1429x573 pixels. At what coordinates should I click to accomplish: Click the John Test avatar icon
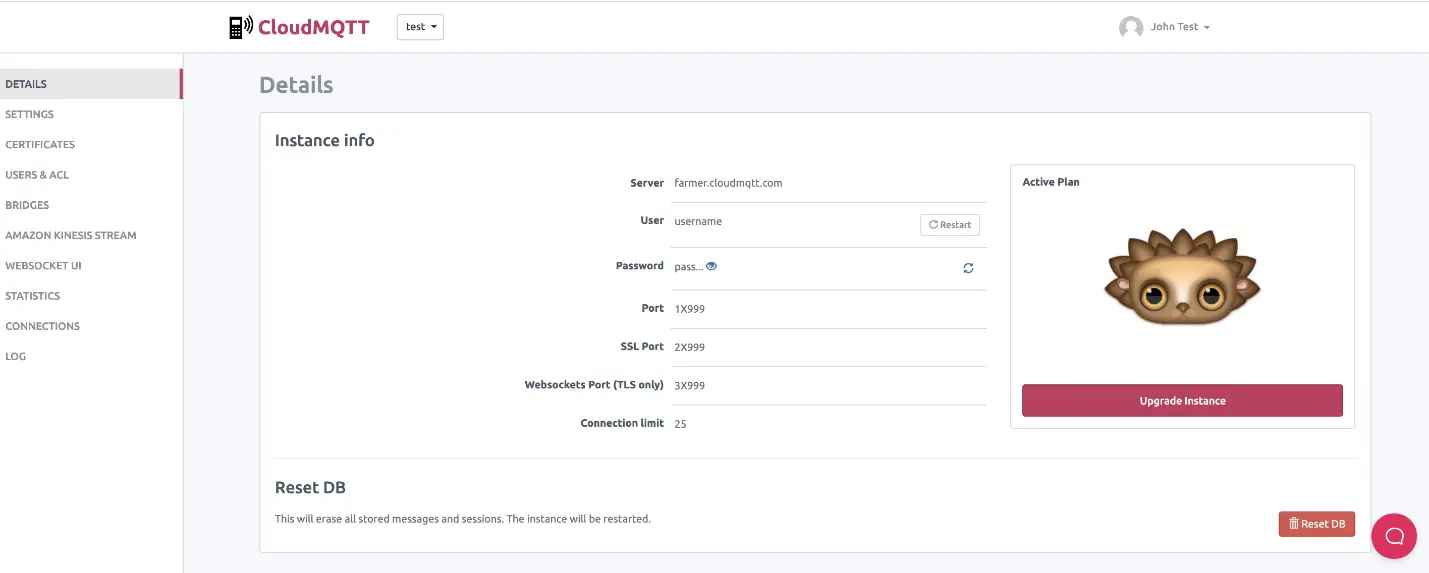[x=1130, y=27]
